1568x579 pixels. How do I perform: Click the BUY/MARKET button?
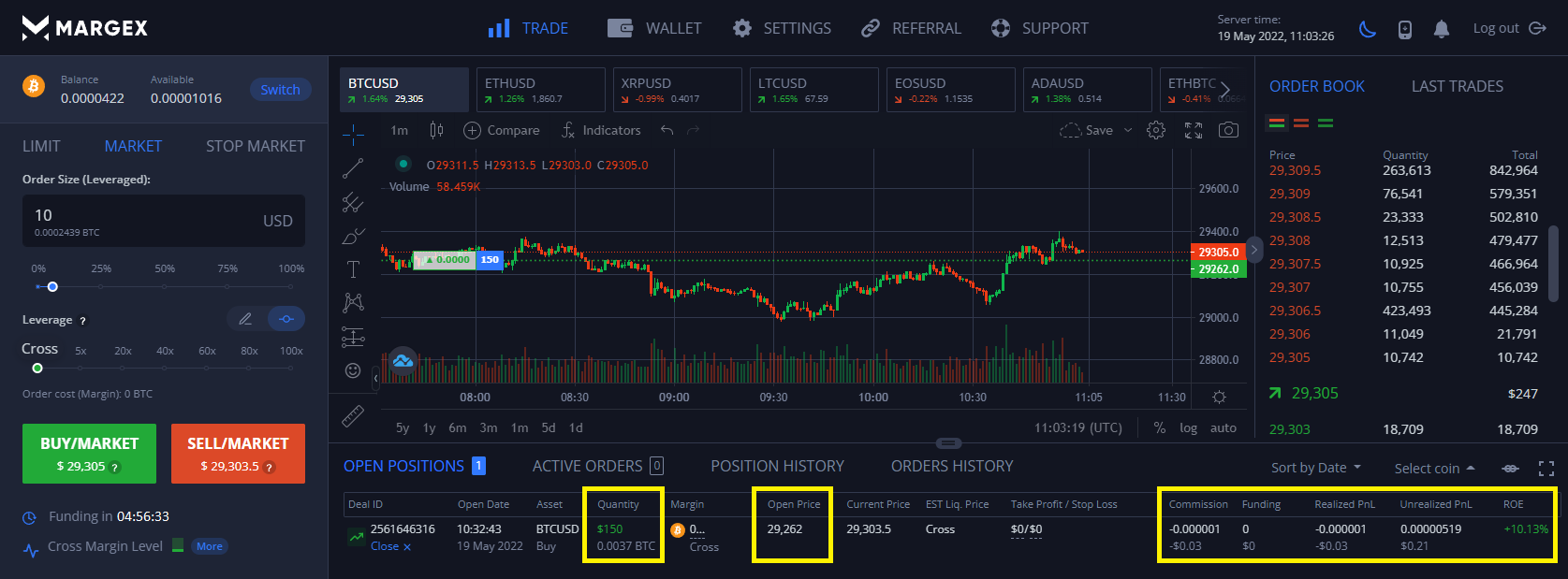point(90,454)
